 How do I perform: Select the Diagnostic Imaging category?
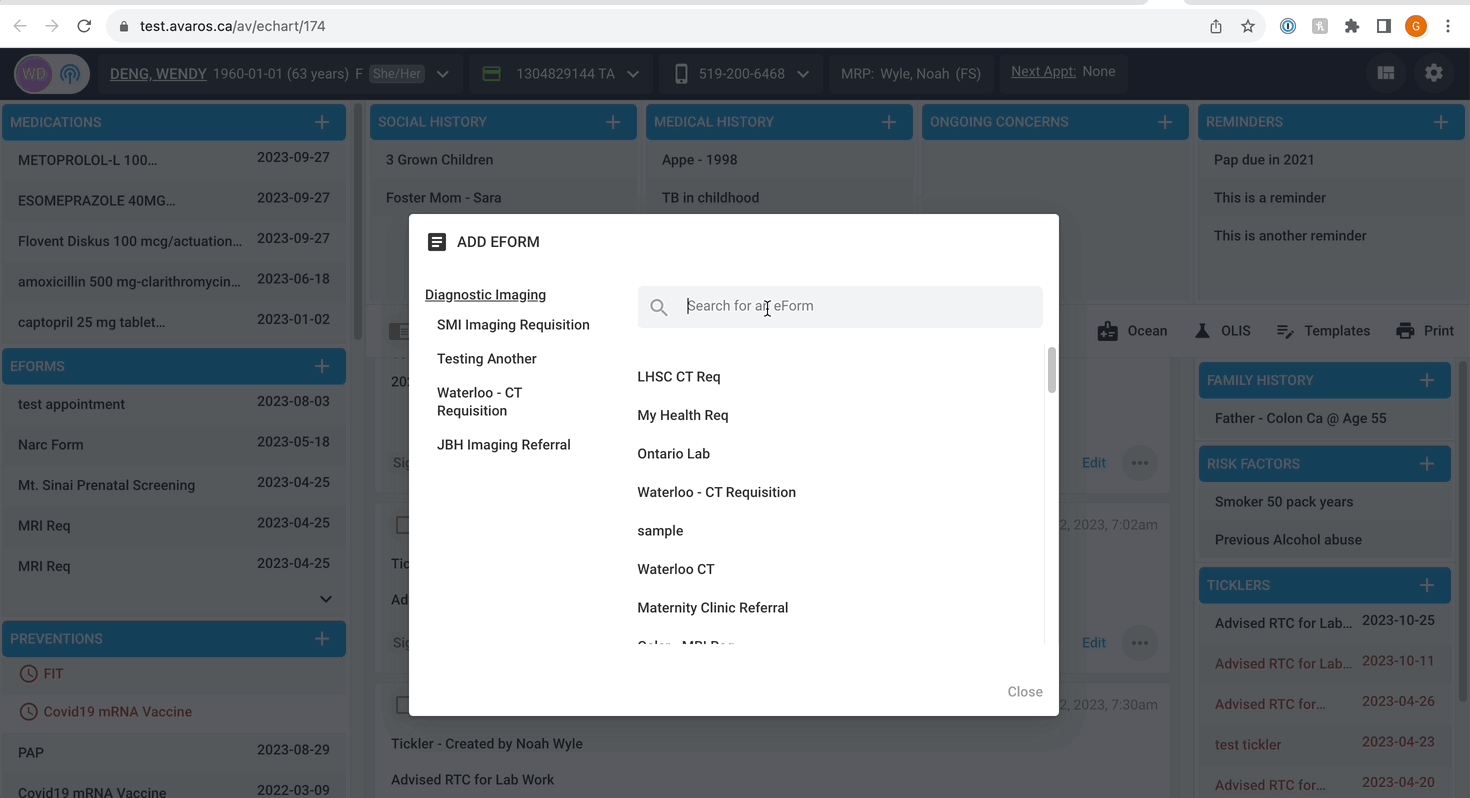(x=485, y=295)
